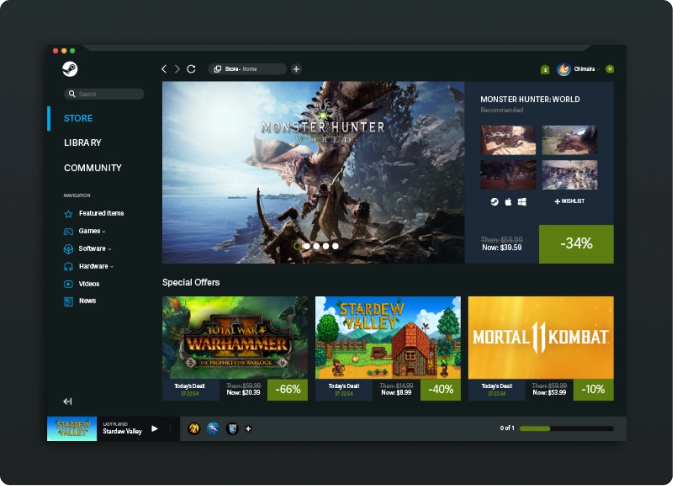673x486 pixels.
Task: Select the Store - Home tab
Action: click(x=248, y=69)
